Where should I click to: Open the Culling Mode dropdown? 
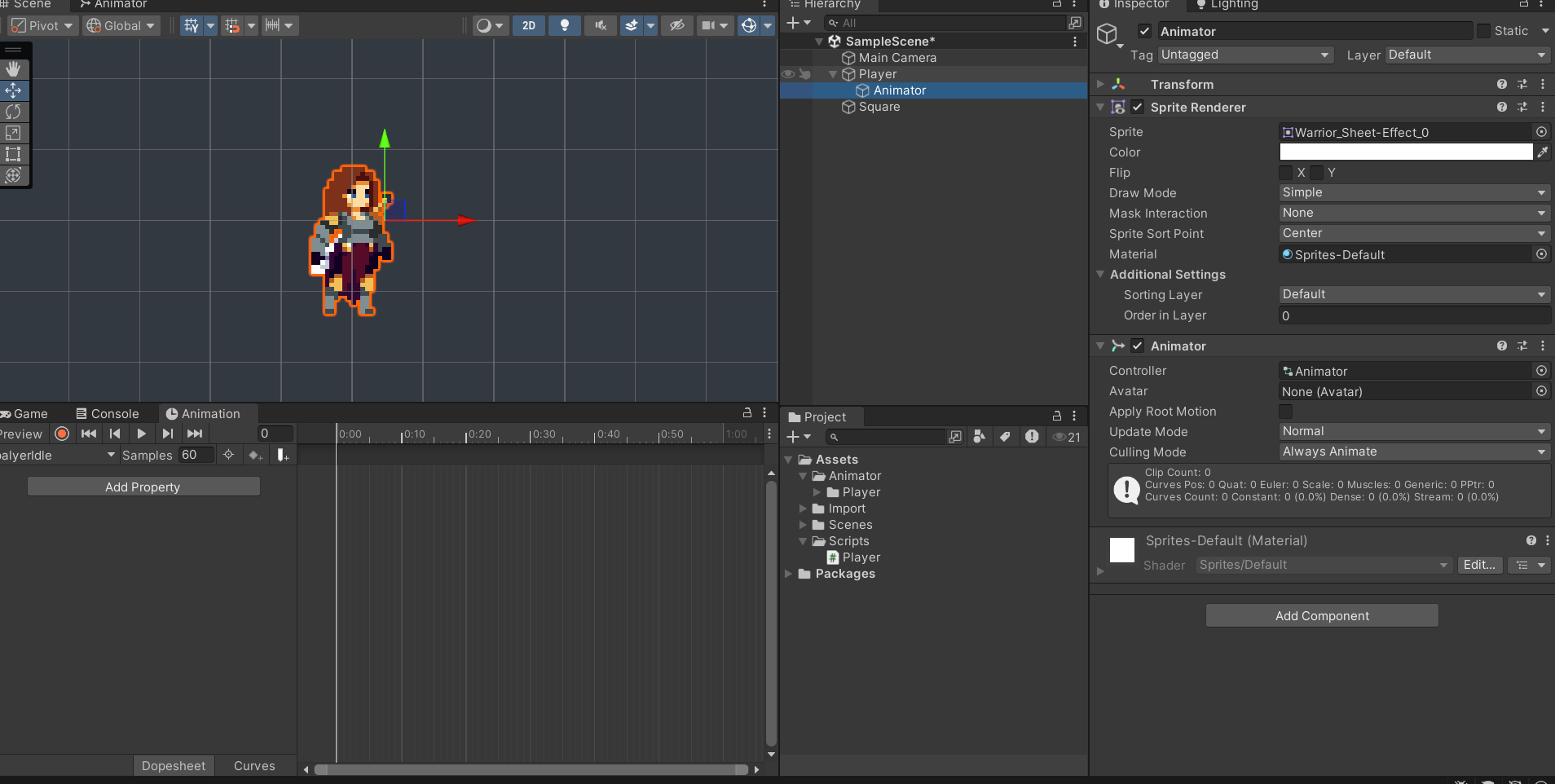(1412, 451)
